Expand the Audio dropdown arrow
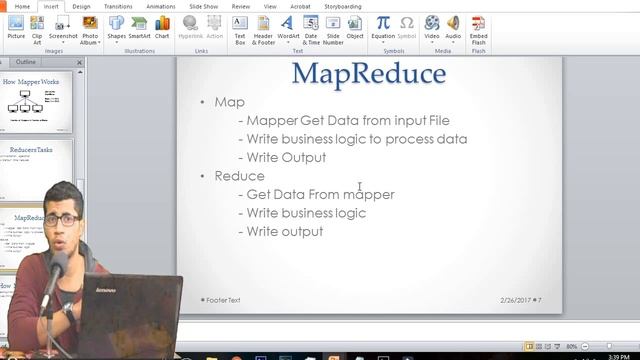Viewport: 640px width, 360px height. [453, 42]
